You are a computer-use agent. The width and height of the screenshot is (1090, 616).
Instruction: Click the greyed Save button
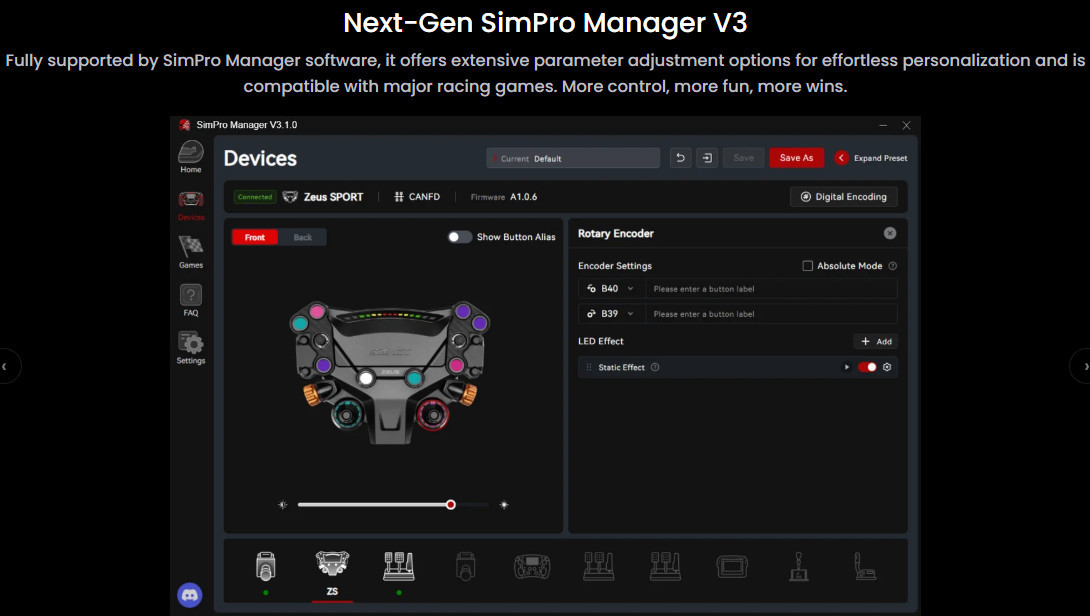(743, 158)
